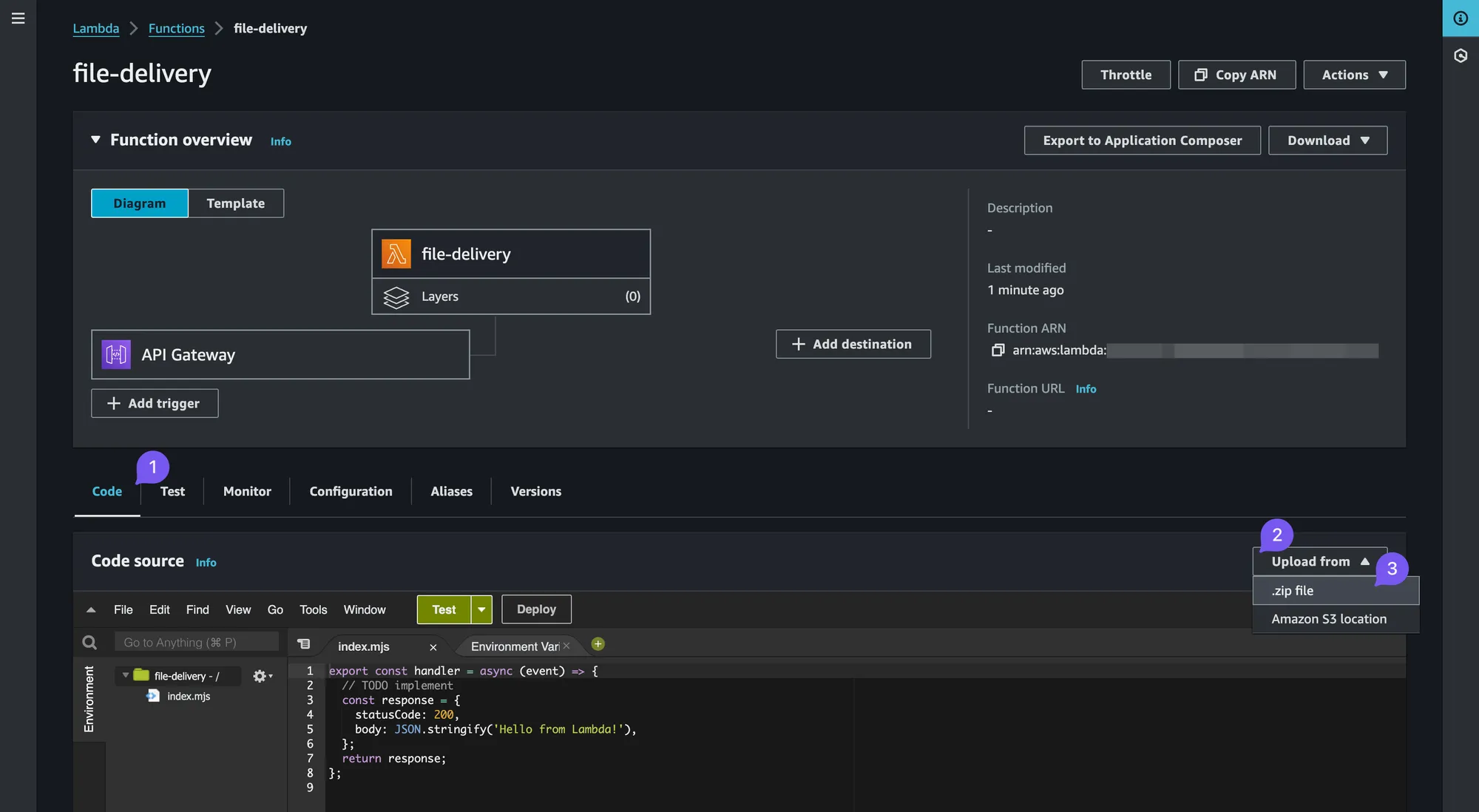The image size is (1479, 812).
Task: Collapse the file-delivery folder tree
Action: click(126, 675)
